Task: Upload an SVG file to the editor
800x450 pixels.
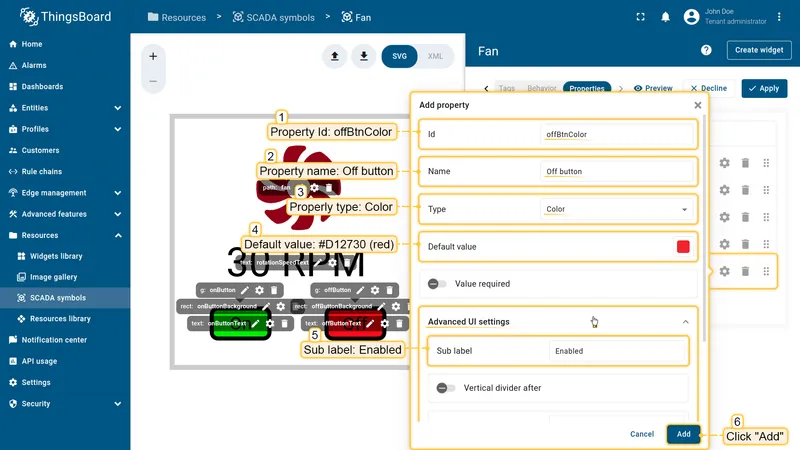Action: [335, 56]
